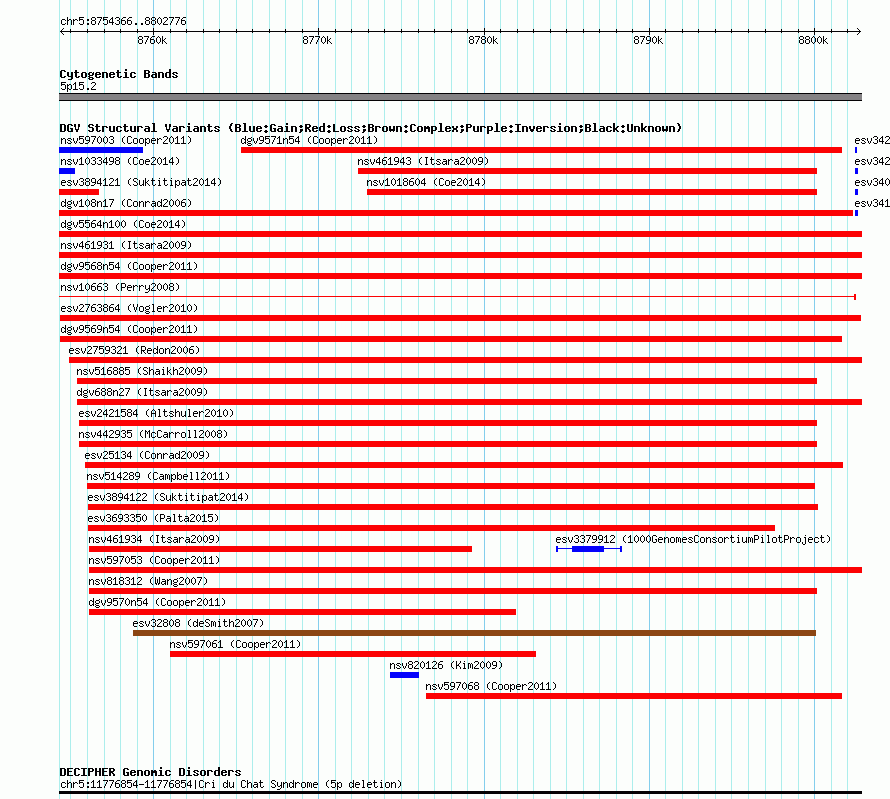
Task: Open esv3894122 (Suktitipat2014) variant
Action: pyautogui.click(x=168, y=497)
